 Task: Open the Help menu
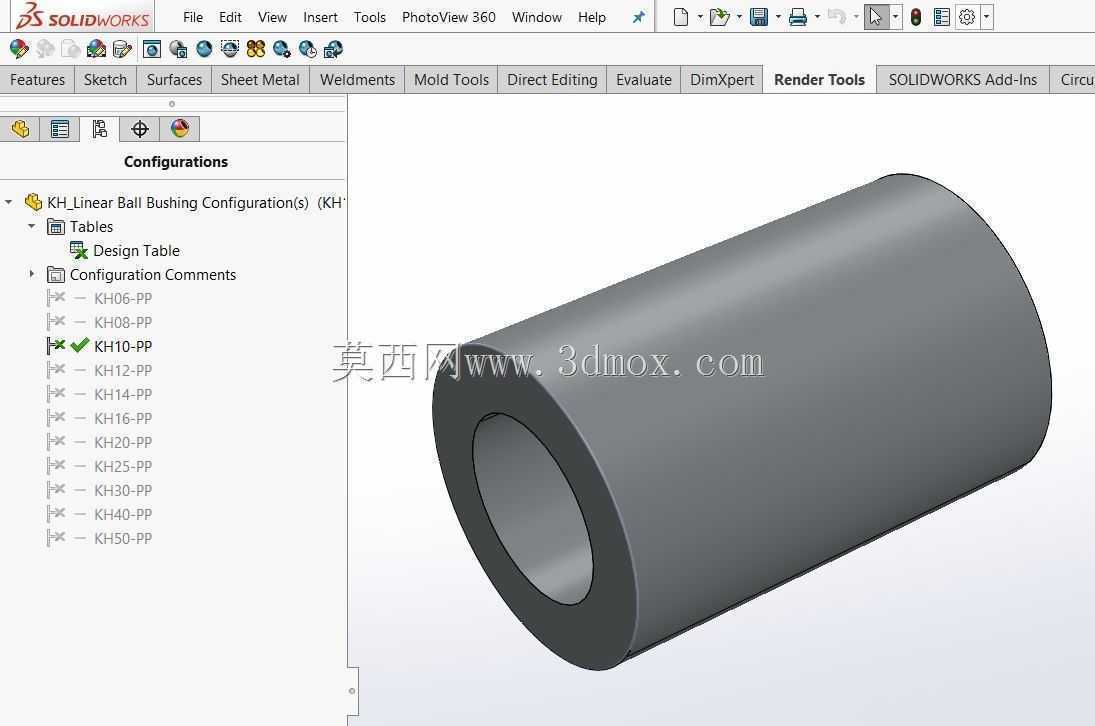[591, 17]
